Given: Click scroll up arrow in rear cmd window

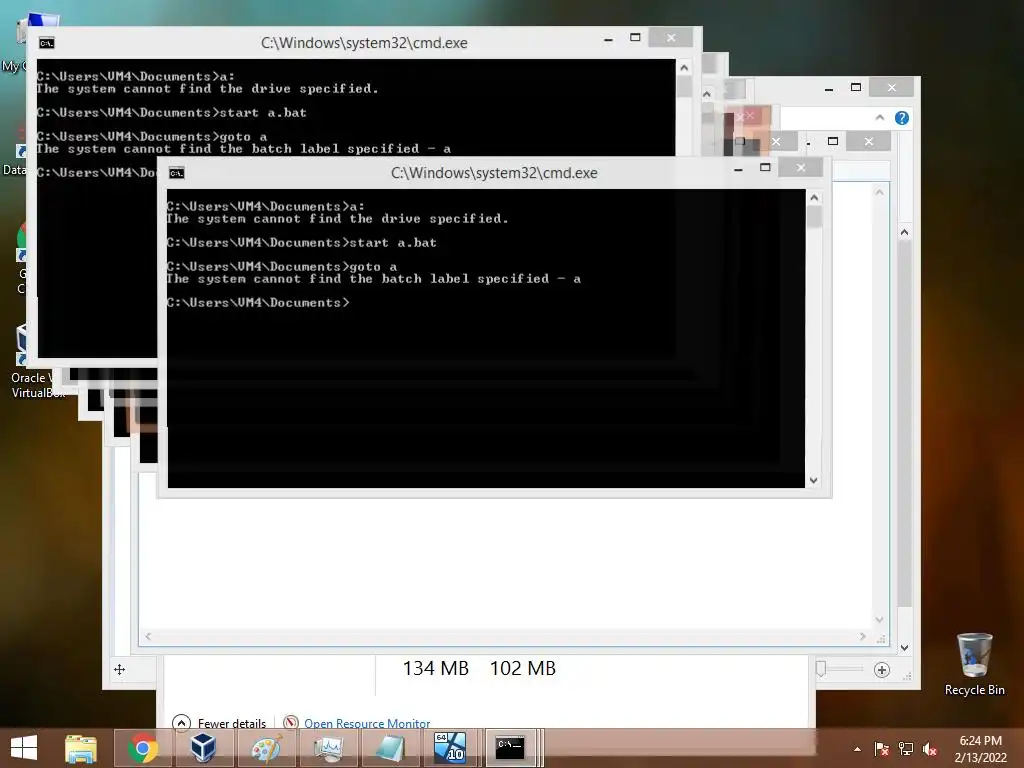Looking at the screenshot, I should click(x=684, y=67).
